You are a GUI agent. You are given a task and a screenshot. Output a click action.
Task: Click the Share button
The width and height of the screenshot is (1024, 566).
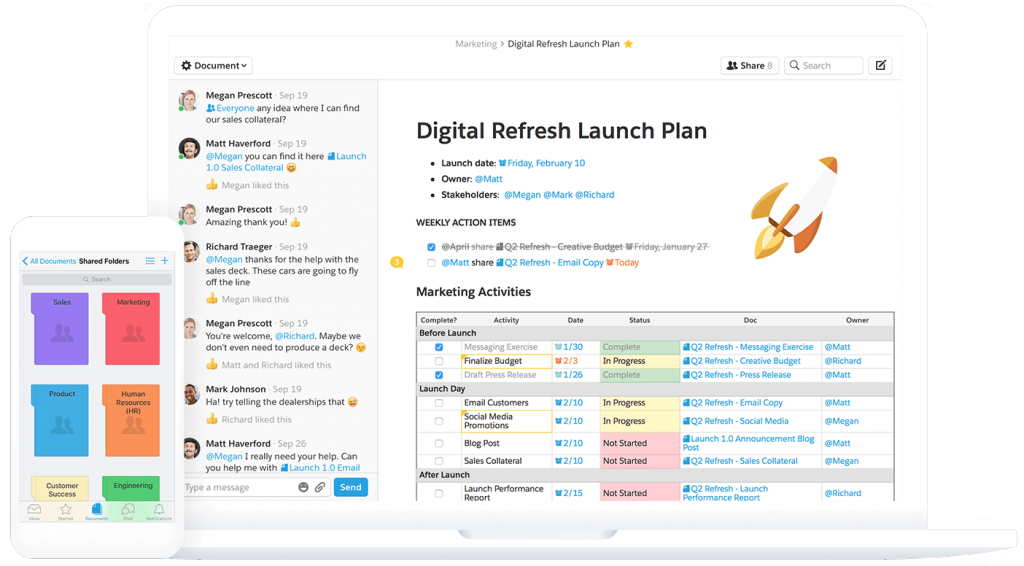point(749,65)
